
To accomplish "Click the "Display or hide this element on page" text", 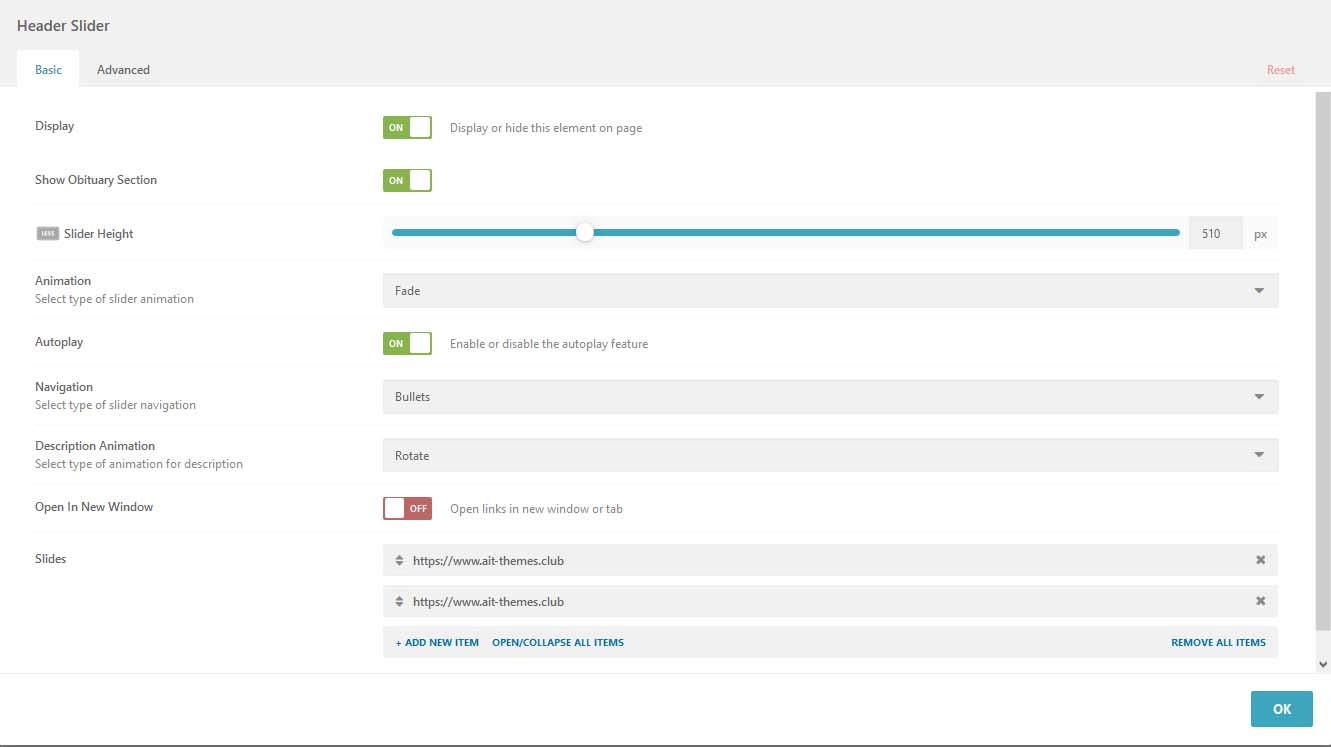I will tap(546, 128).
